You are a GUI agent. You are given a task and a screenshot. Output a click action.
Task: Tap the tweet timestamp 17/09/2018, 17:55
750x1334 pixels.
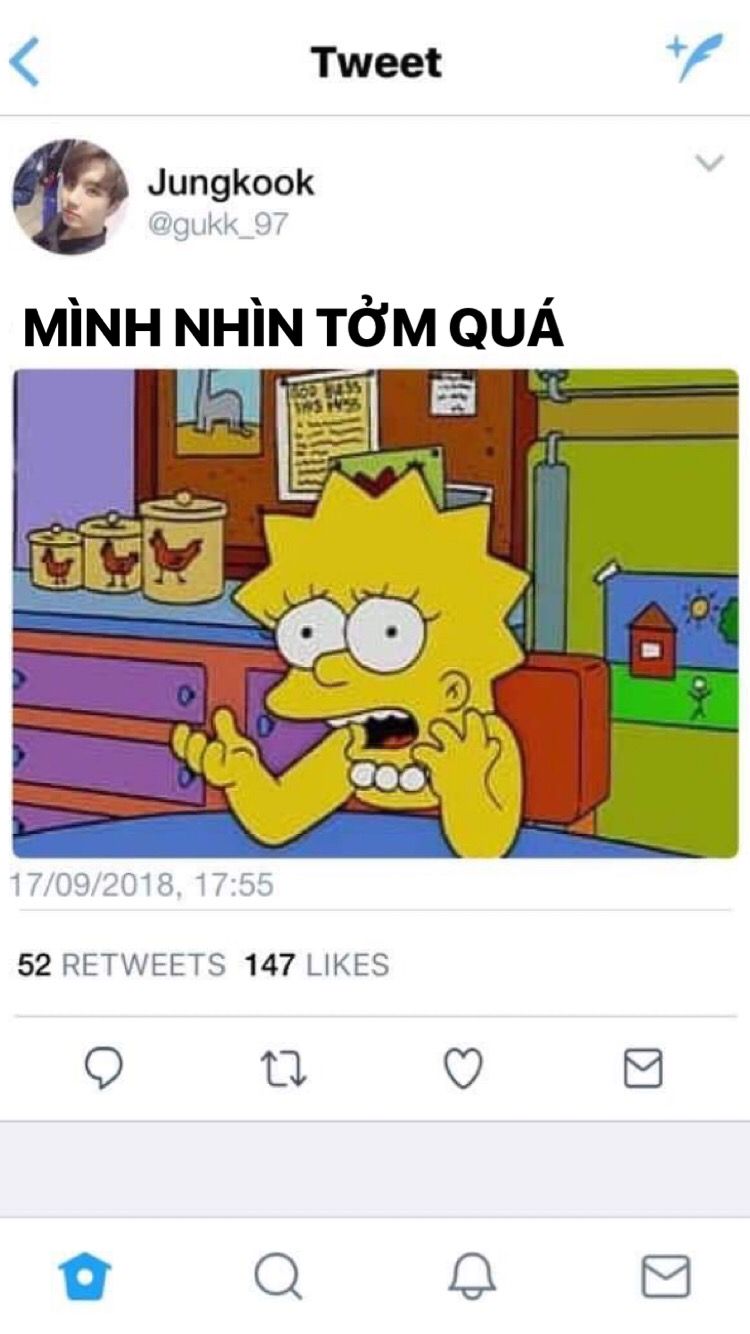pyautogui.click(x=141, y=885)
